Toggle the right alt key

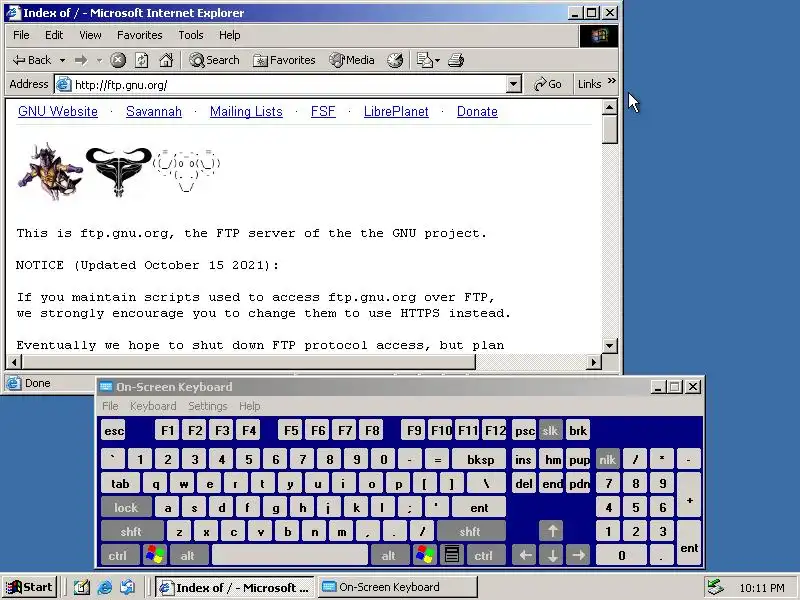pyautogui.click(x=389, y=556)
